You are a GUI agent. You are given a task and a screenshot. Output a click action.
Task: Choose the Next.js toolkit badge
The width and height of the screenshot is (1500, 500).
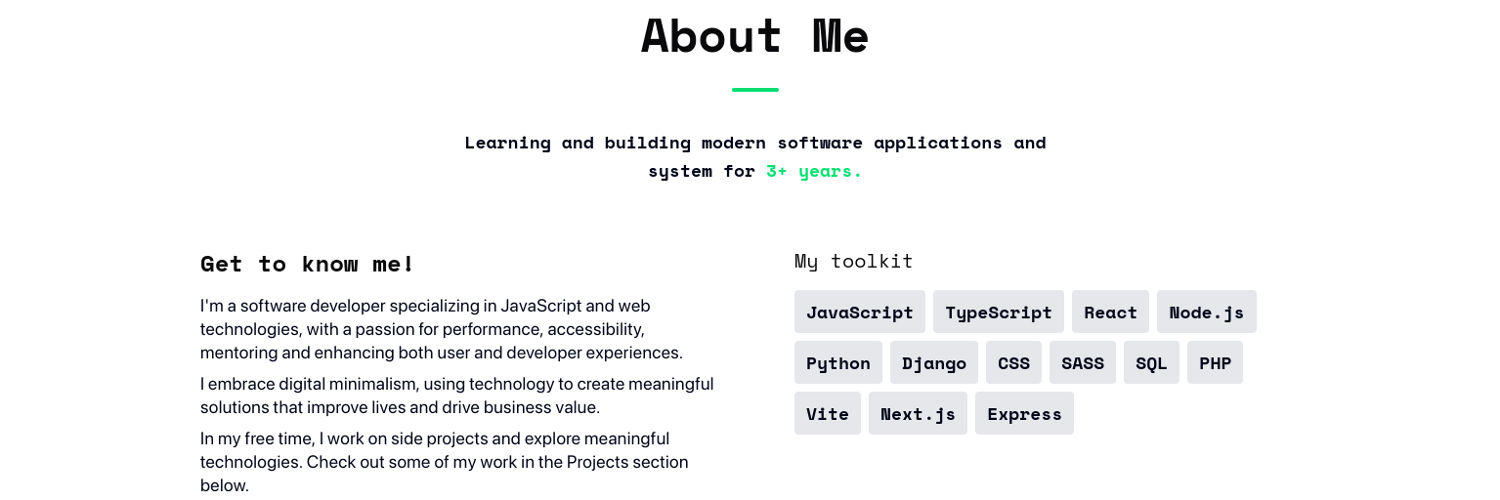point(917,414)
